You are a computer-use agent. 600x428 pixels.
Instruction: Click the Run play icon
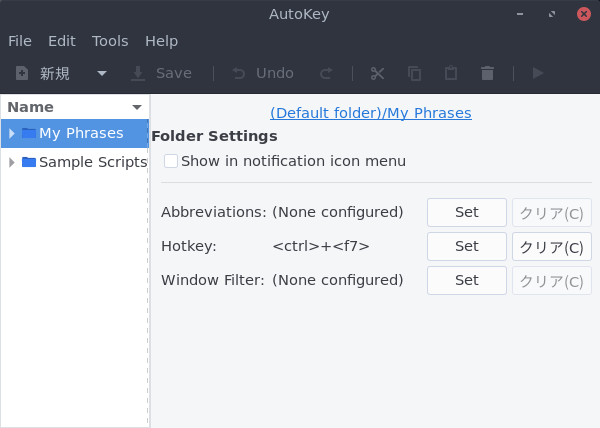(x=538, y=73)
